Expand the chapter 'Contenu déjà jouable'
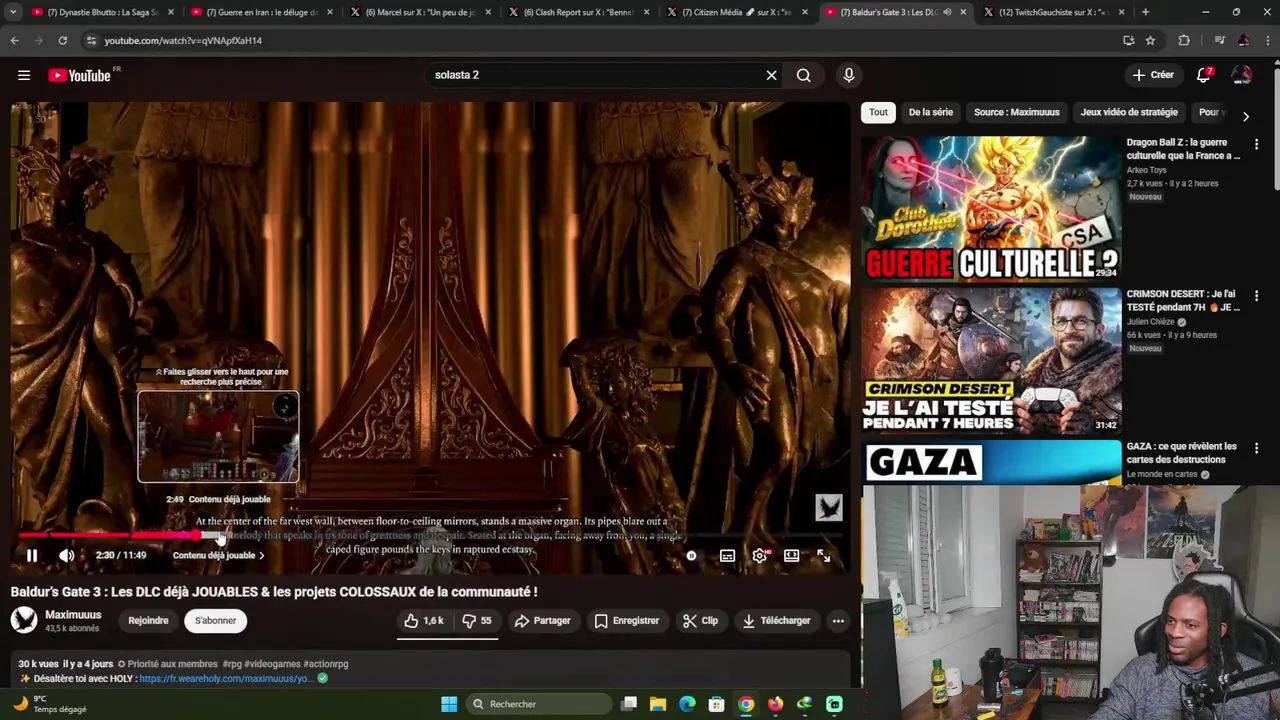Screen dimensions: 1280x720 [x=218, y=555]
